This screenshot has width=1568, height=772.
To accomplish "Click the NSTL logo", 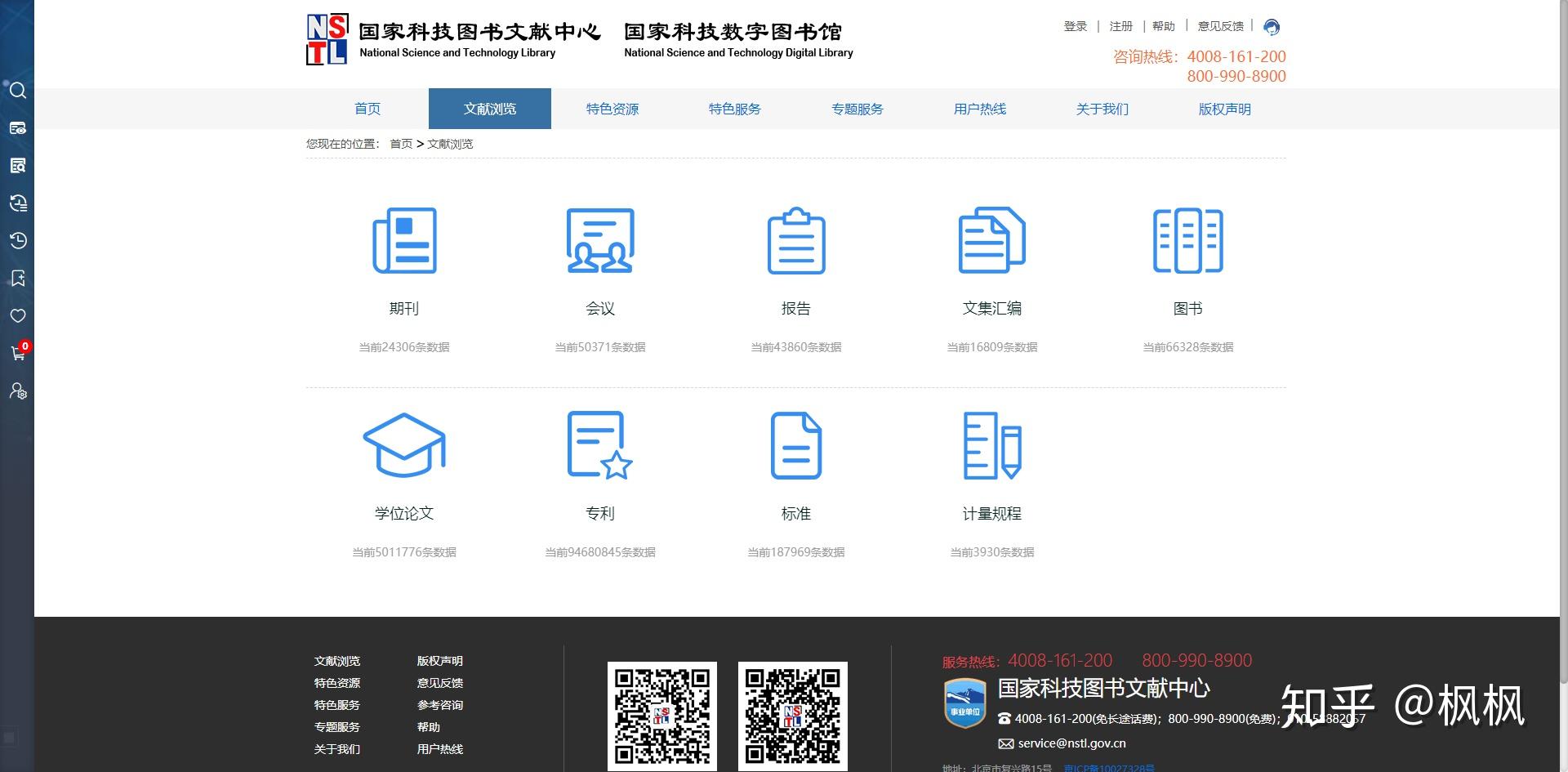I will pos(327,39).
